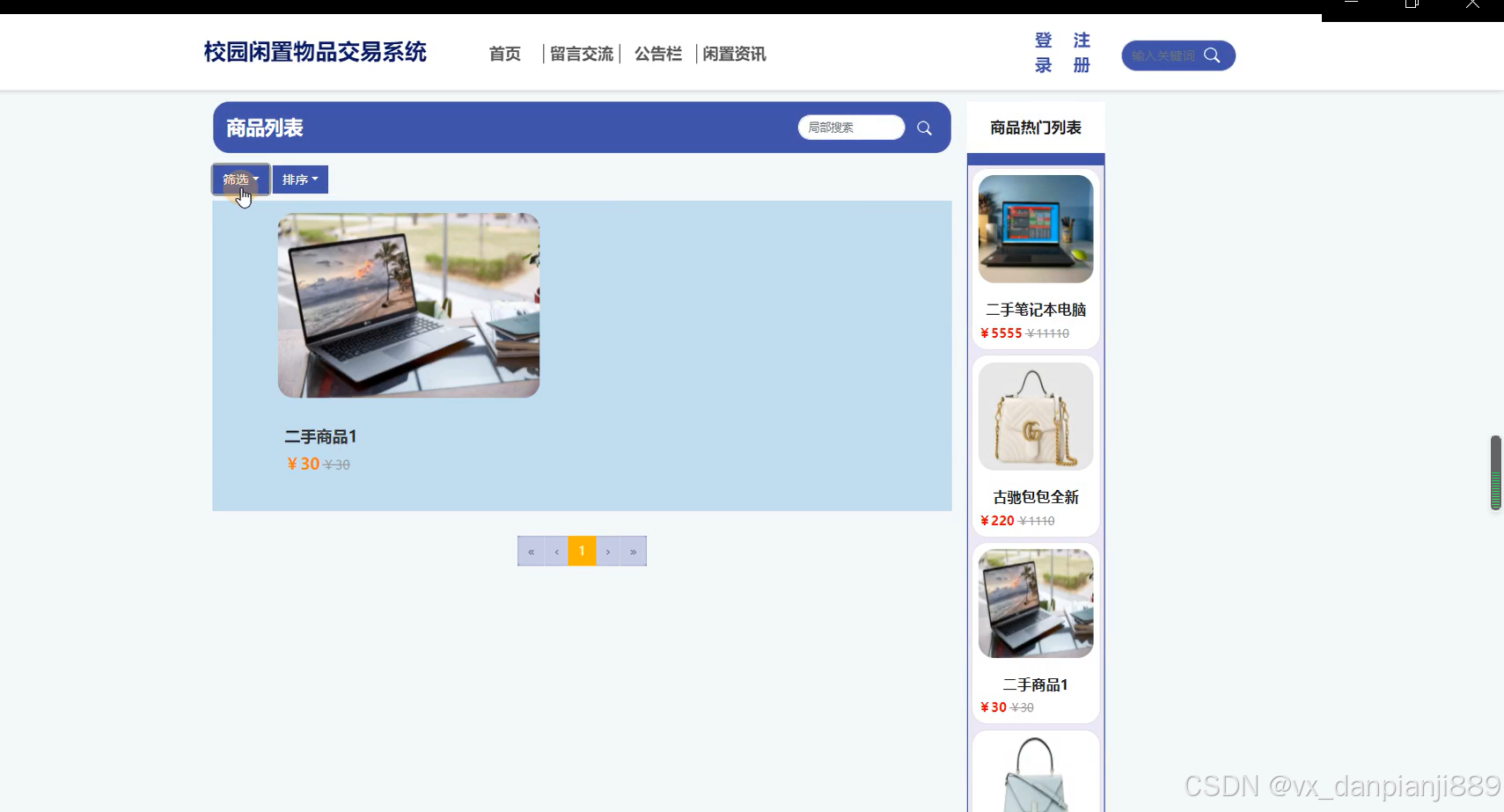
Task: Open 二手笔记本电脑 thumbnail in hot list
Action: 1036,229
